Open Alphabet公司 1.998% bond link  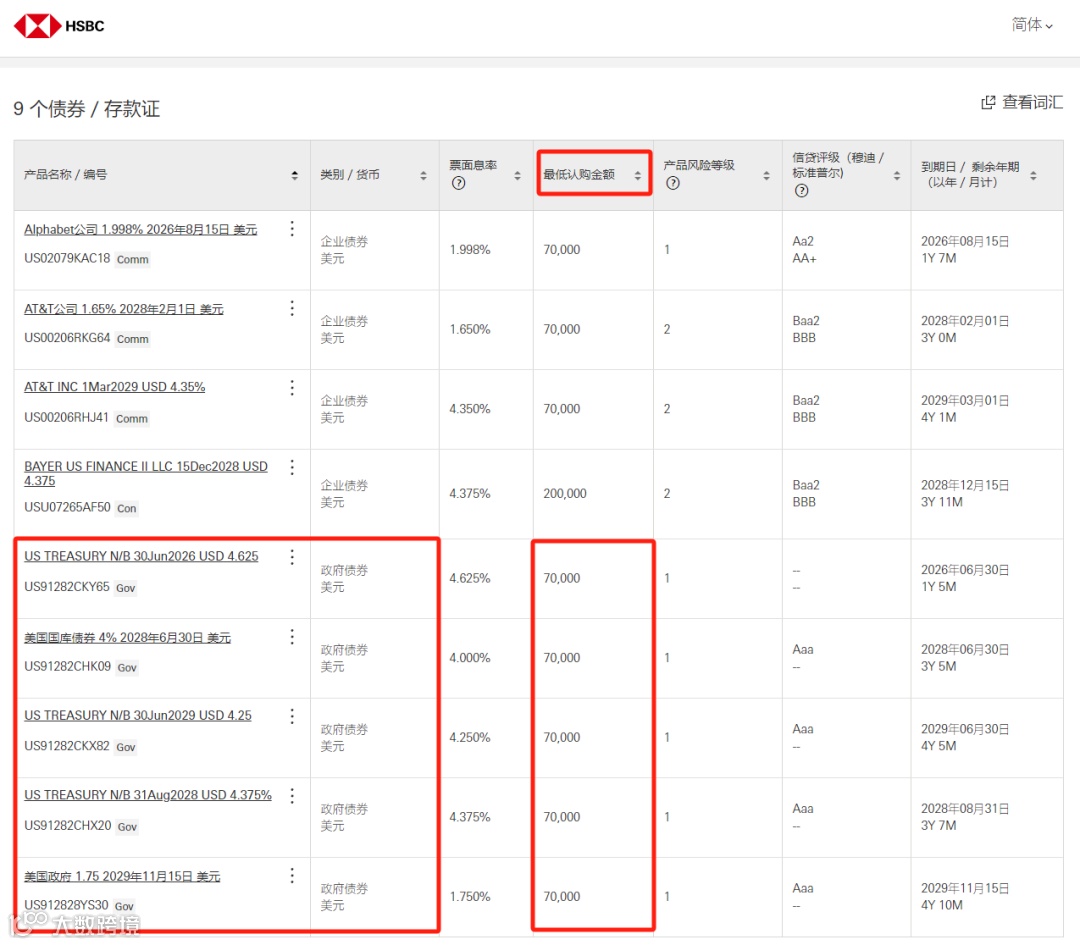pos(141,229)
